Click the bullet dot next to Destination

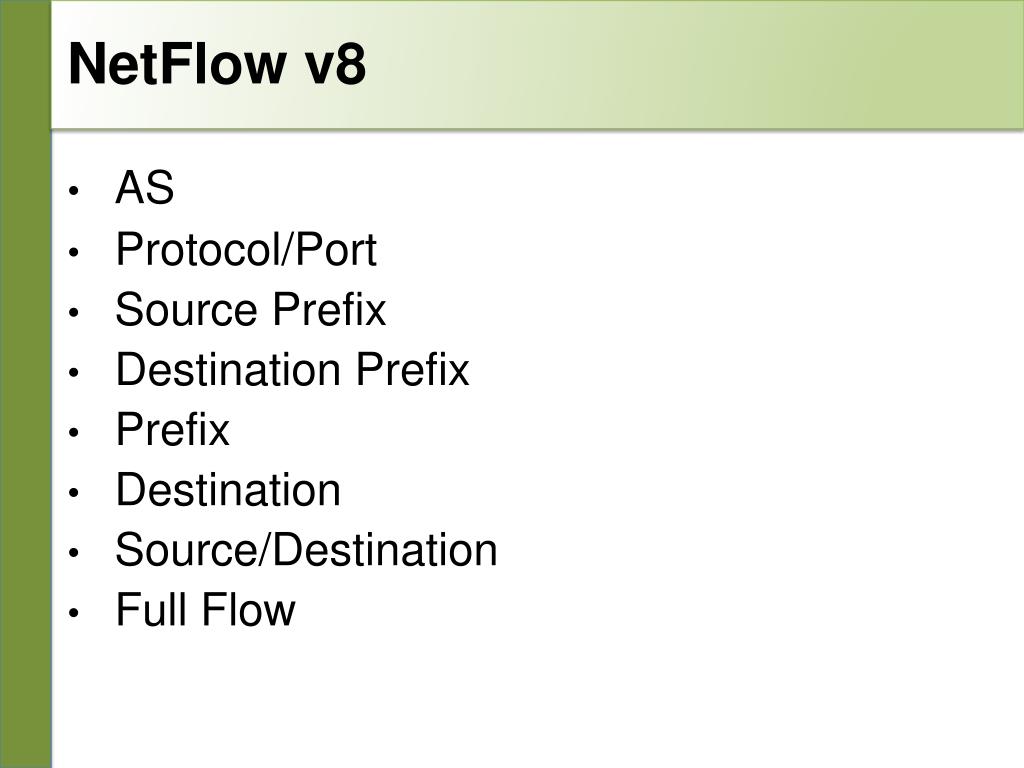[x=73, y=492]
